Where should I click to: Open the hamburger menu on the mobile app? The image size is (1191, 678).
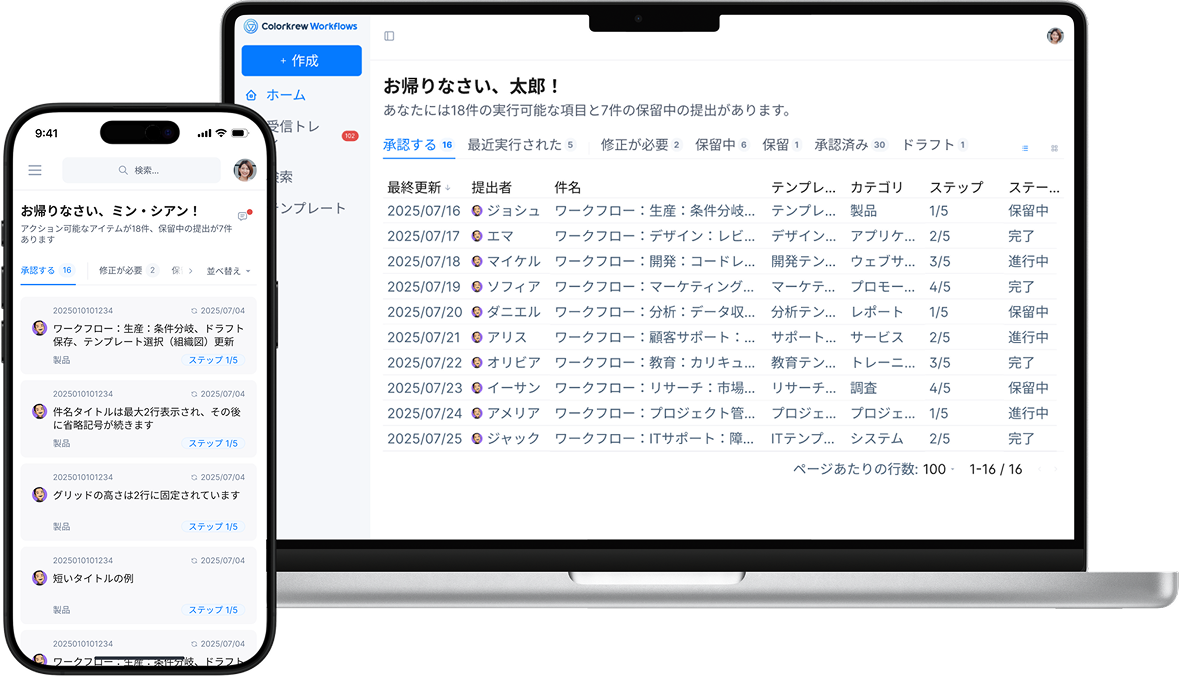(x=34, y=169)
